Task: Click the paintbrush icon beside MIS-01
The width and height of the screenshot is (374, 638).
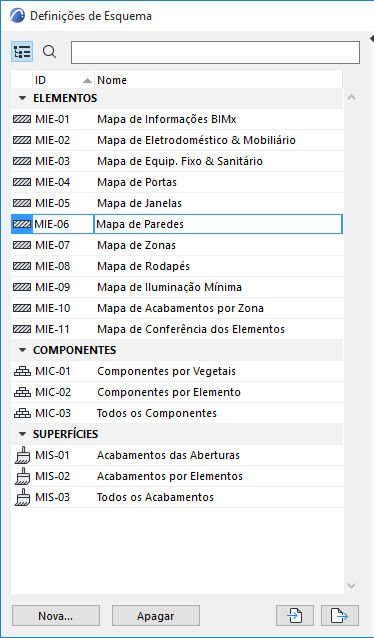Action: [21, 455]
